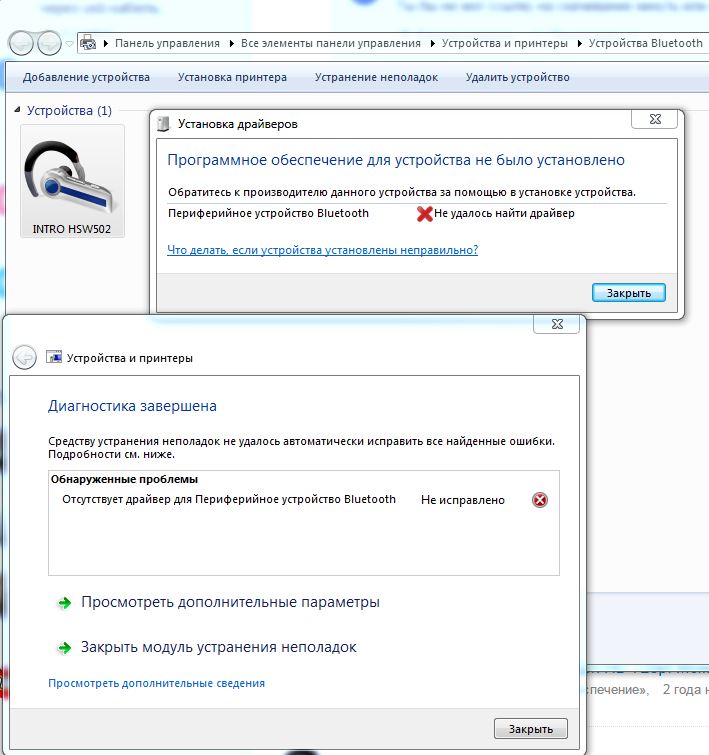Screen dimensions: 709x755
Task: Collapse the Устройства (1) group triangle
Action: point(17,110)
